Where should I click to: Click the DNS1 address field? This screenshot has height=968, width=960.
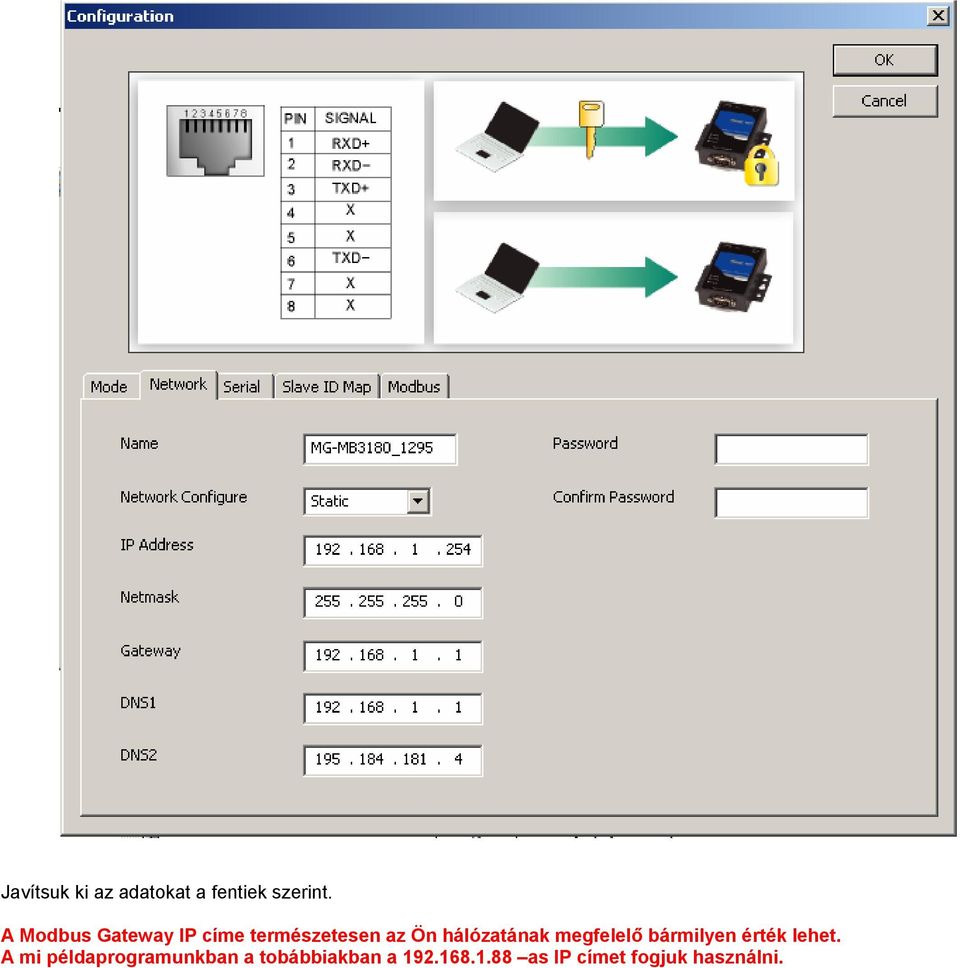[393, 707]
